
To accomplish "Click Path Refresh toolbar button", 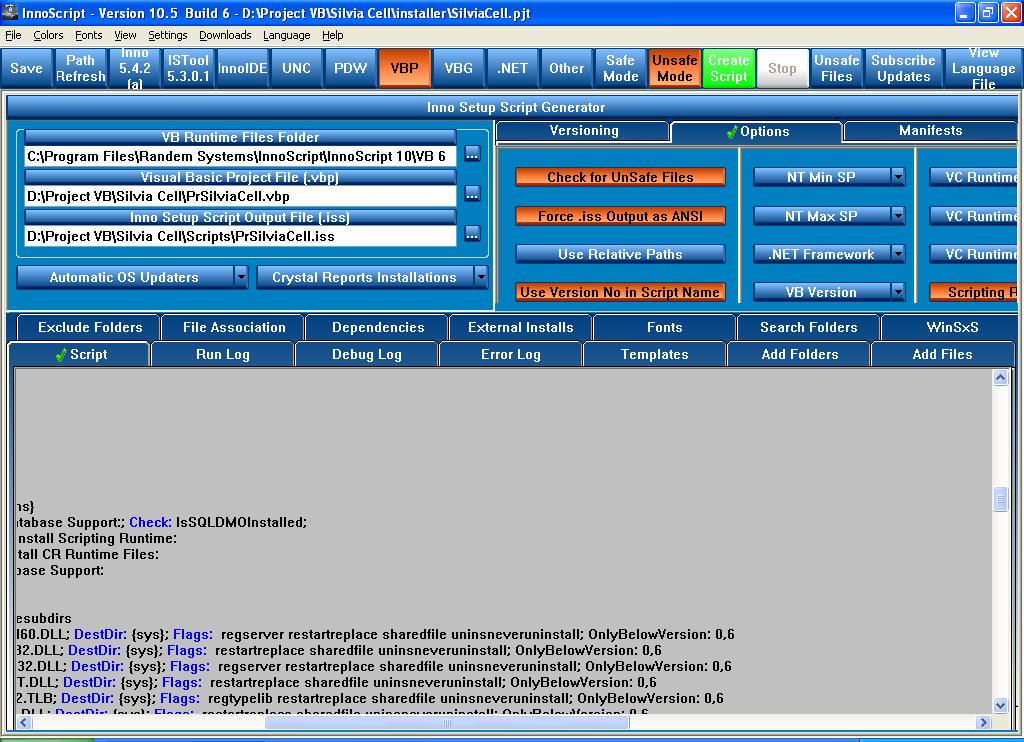I will point(80,68).
